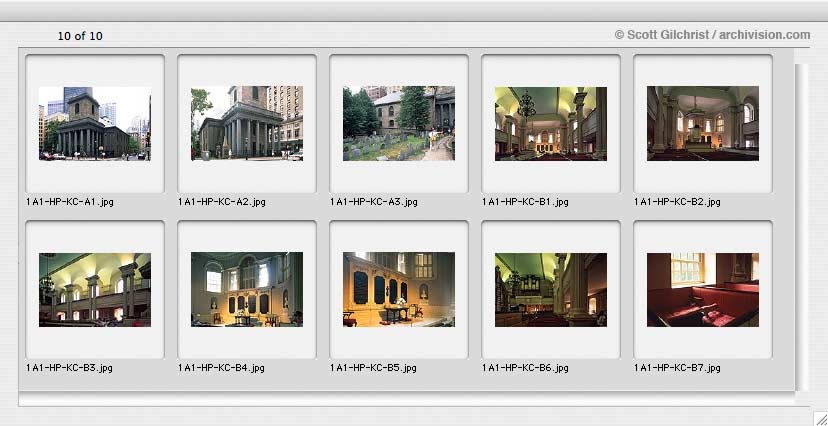828x426 pixels.
Task: Click the filename label 1A1-HP-KC-B2.jpg
Action: point(678,202)
